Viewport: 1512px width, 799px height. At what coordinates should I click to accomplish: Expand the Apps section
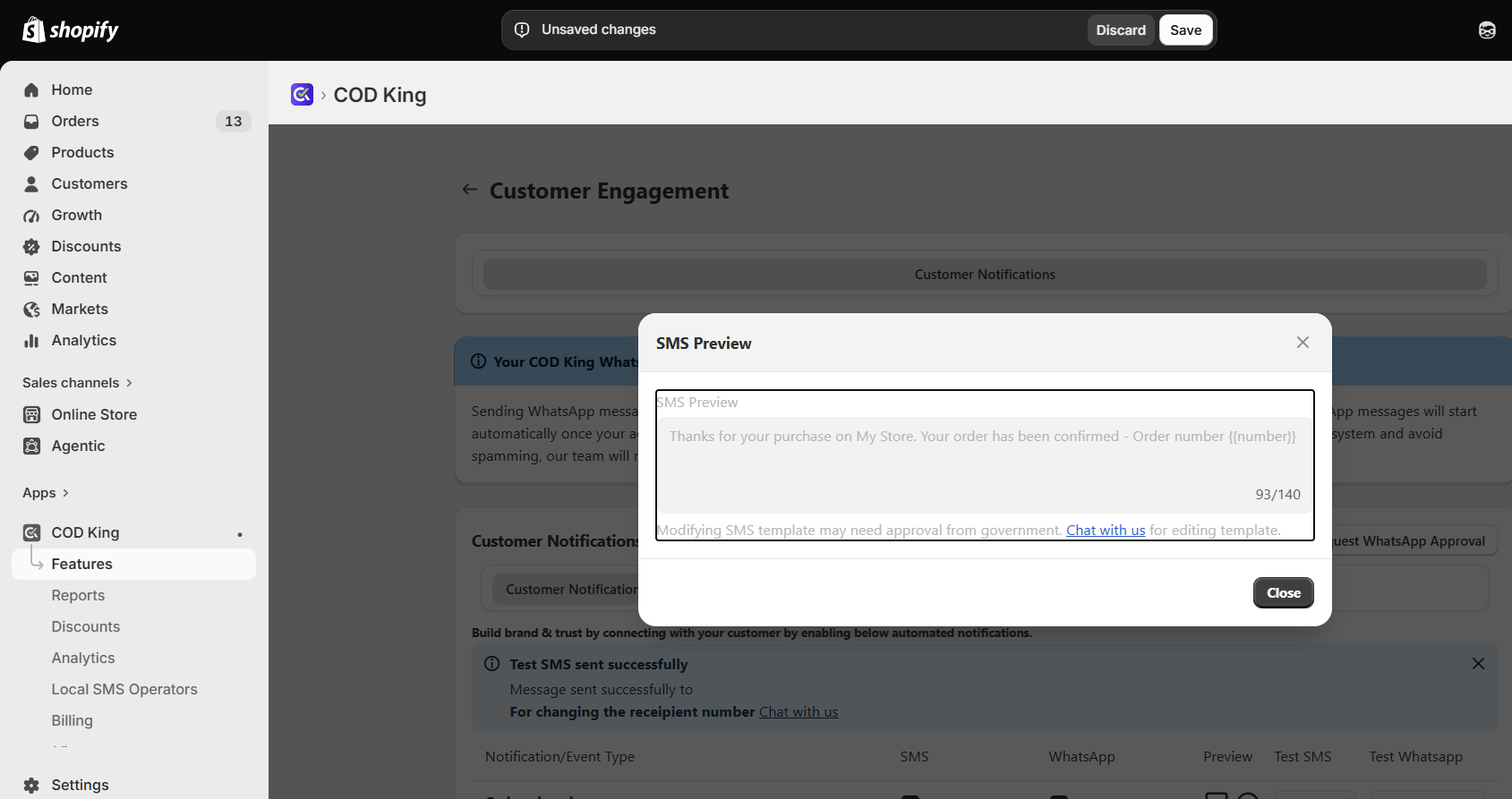click(x=46, y=493)
